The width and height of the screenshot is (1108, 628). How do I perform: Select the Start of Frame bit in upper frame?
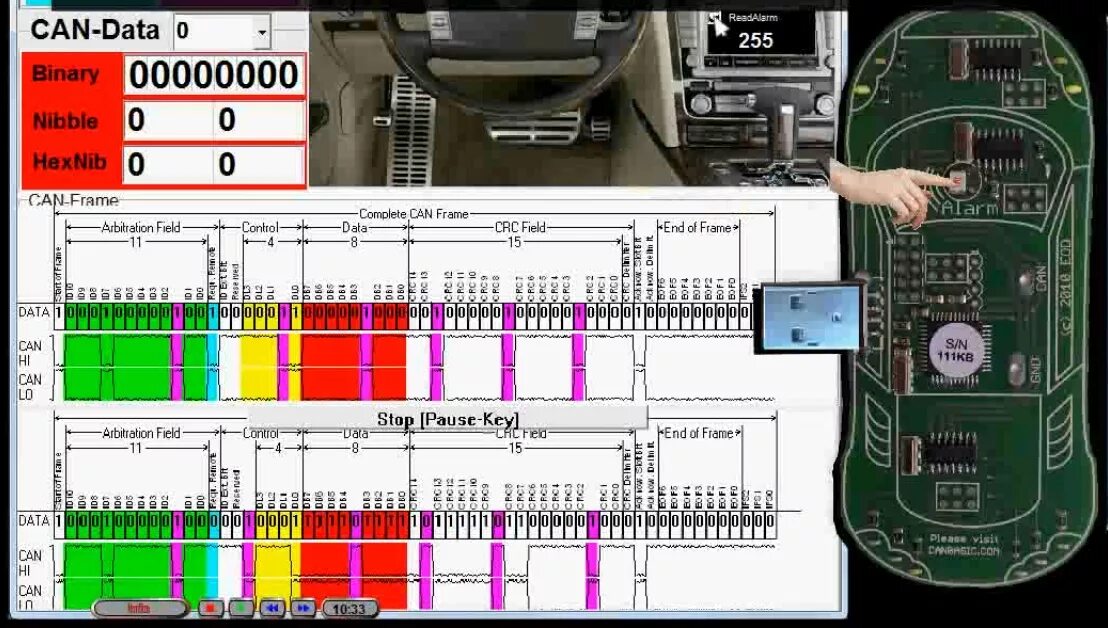pos(58,311)
